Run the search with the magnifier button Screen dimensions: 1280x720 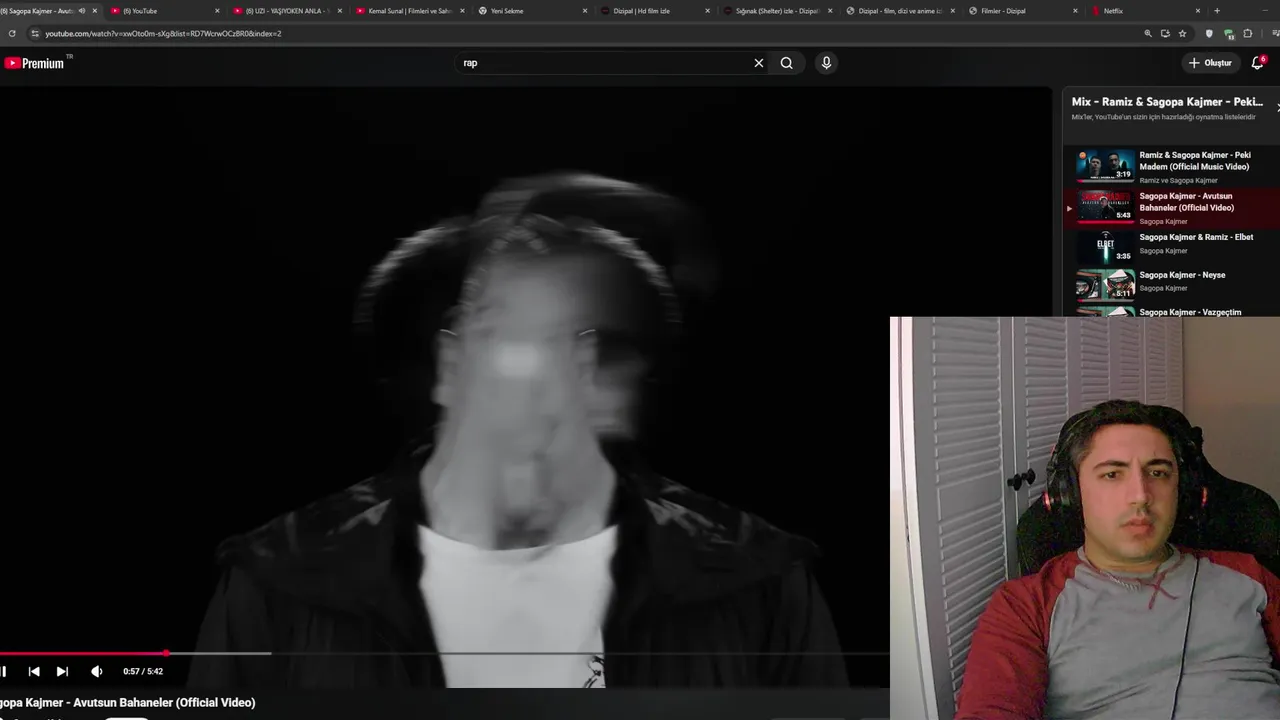click(x=787, y=63)
